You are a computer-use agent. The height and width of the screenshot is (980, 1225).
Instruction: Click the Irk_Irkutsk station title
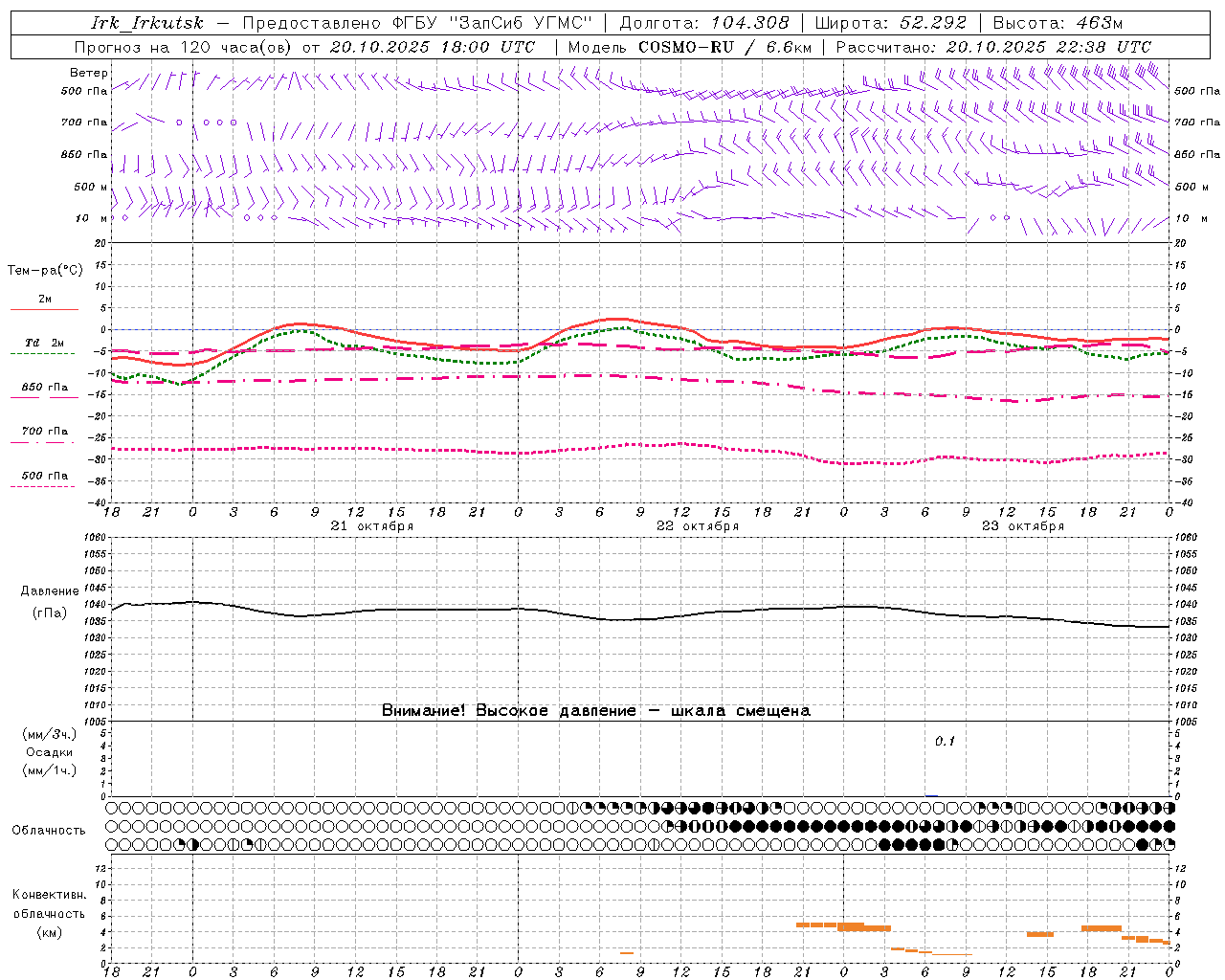pyautogui.click(x=147, y=23)
